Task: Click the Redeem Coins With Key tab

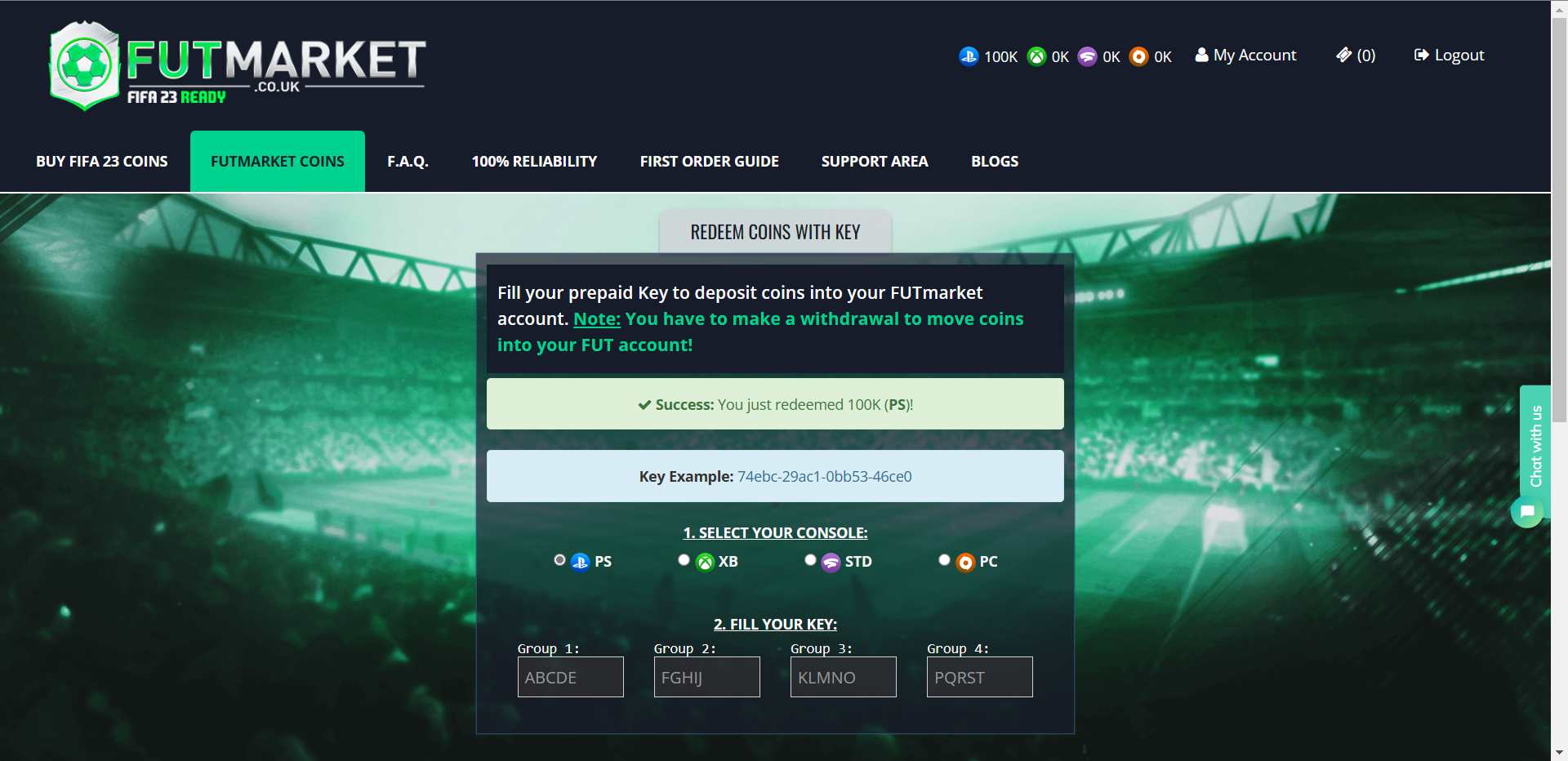Action: [x=775, y=232]
